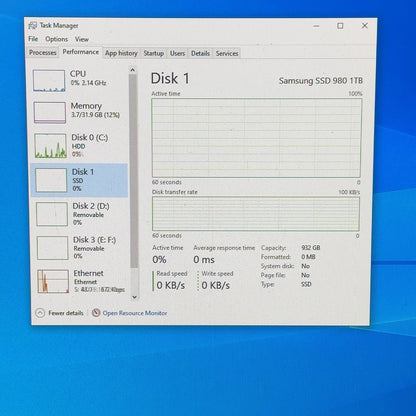Open the File menu
Viewport: 416px width, 416px height.
coord(33,39)
